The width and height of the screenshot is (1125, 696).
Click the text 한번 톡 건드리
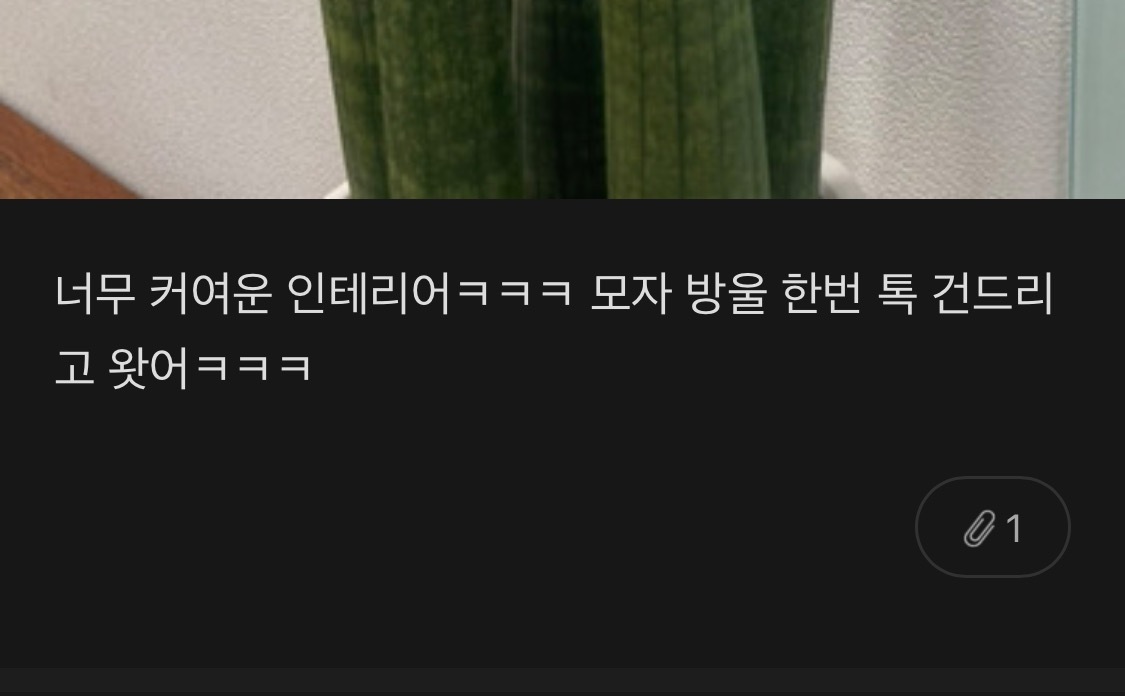[918, 293]
